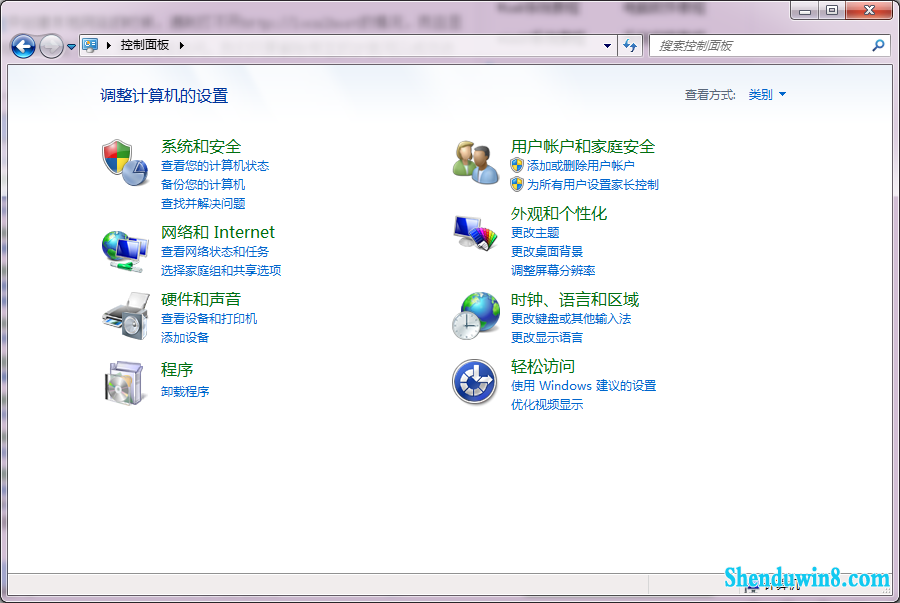The height and width of the screenshot is (603, 900).
Task: Click the search magnifier icon
Action: 878,45
